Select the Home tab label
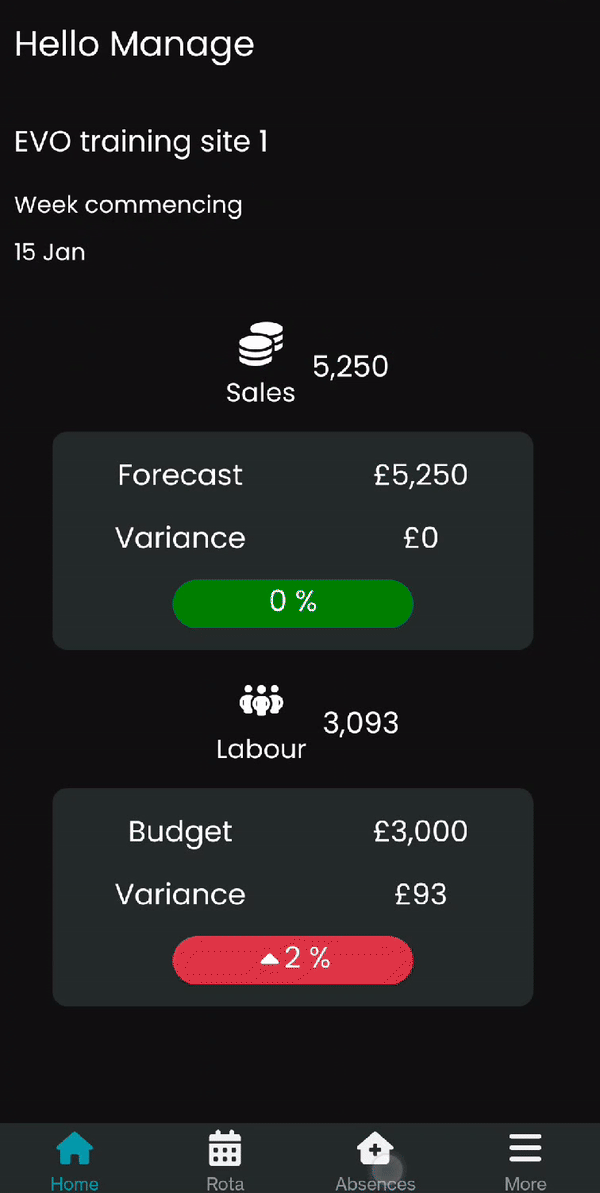 click(x=75, y=1183)
